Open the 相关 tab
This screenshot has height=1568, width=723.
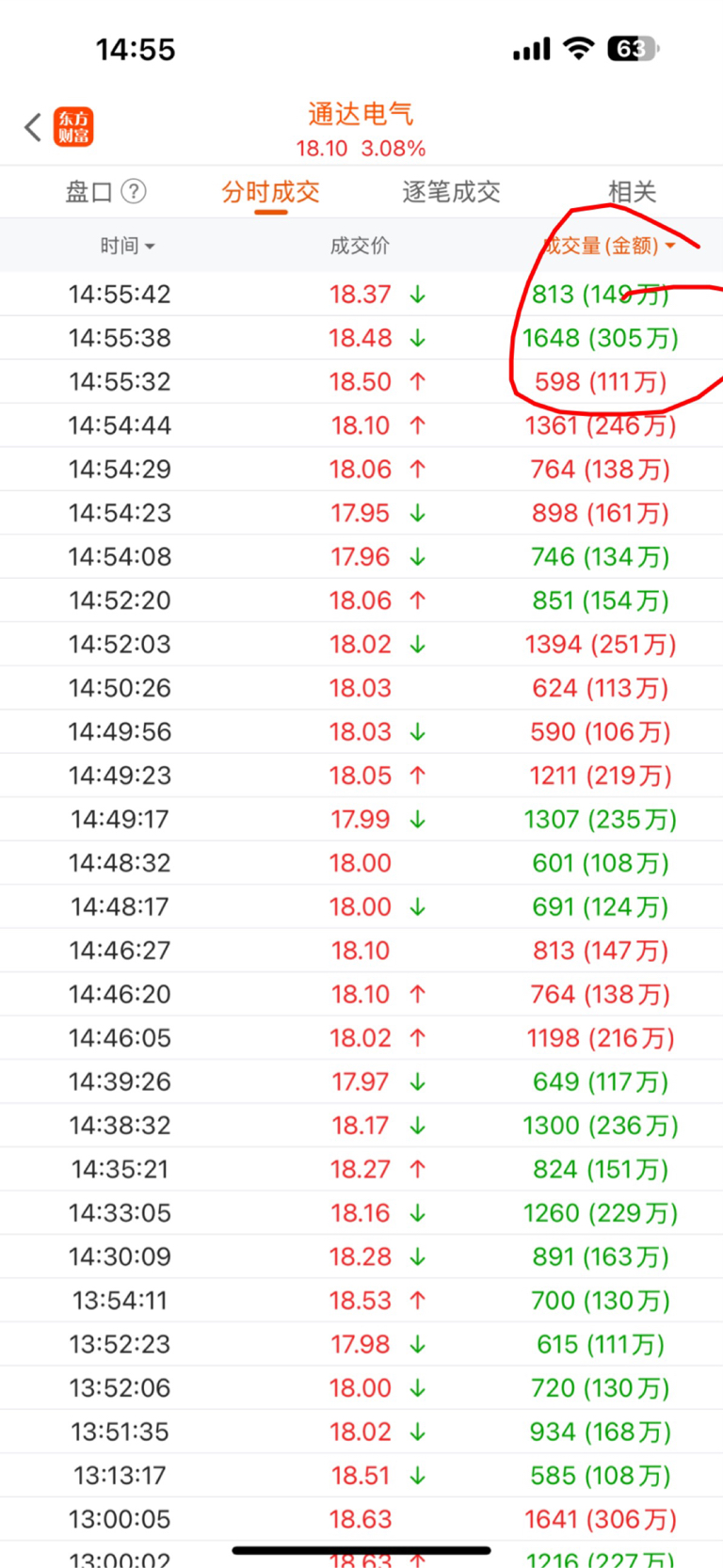point(632,192)
